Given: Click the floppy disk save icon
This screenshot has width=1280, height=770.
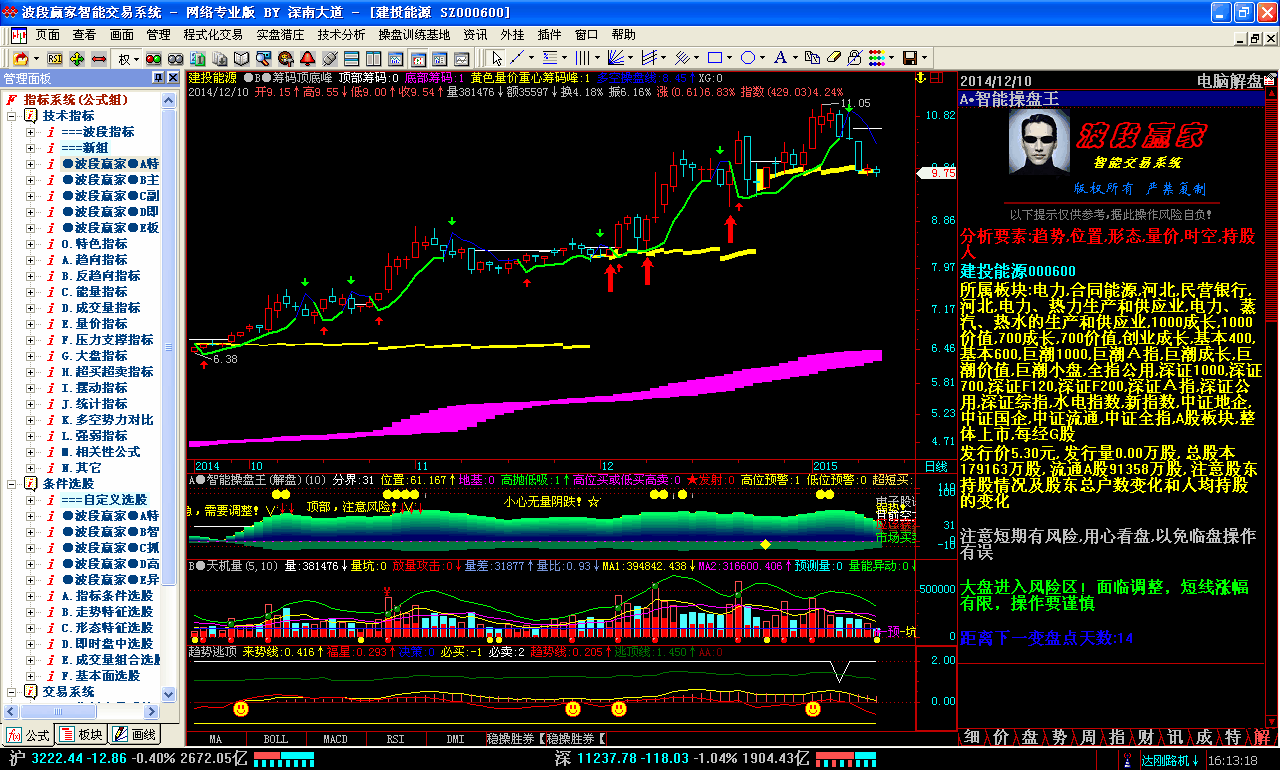Looking at the screenshot, I should (910, 58).
